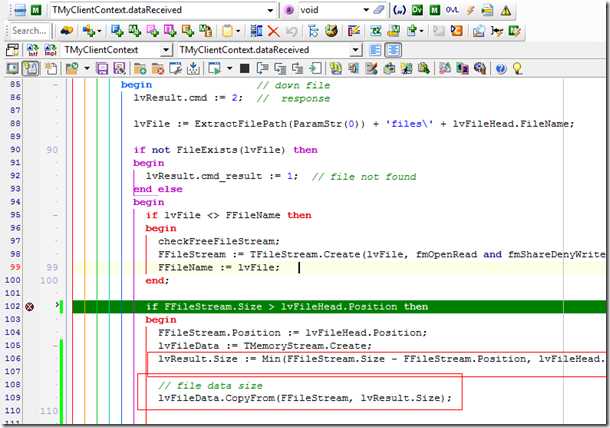Open the TMyClientContext.dataReceived method combo arrow in third row
This screenshot has width=610, height=428.
[355, 50]
